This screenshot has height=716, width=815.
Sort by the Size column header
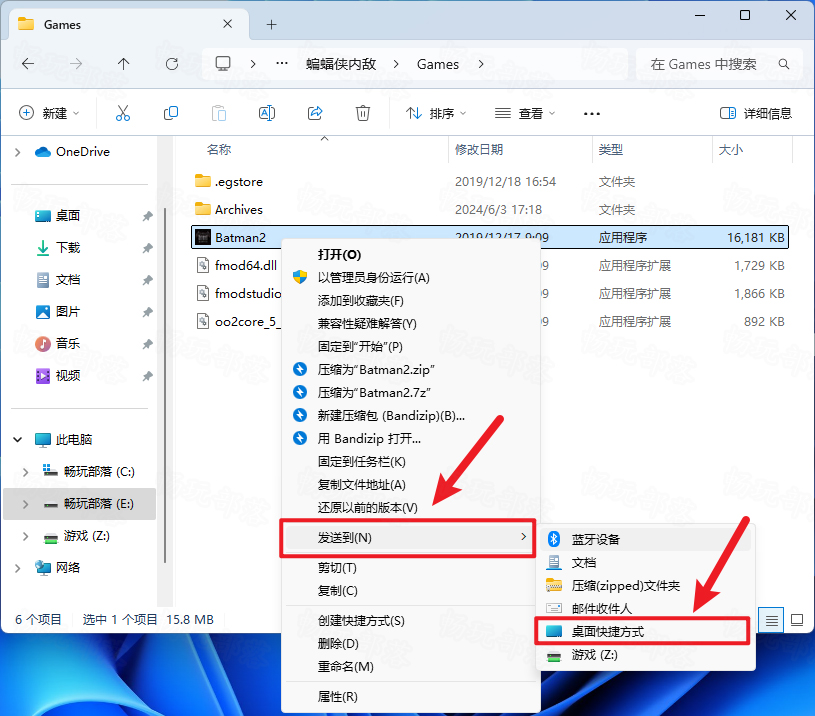pos(752,150)
